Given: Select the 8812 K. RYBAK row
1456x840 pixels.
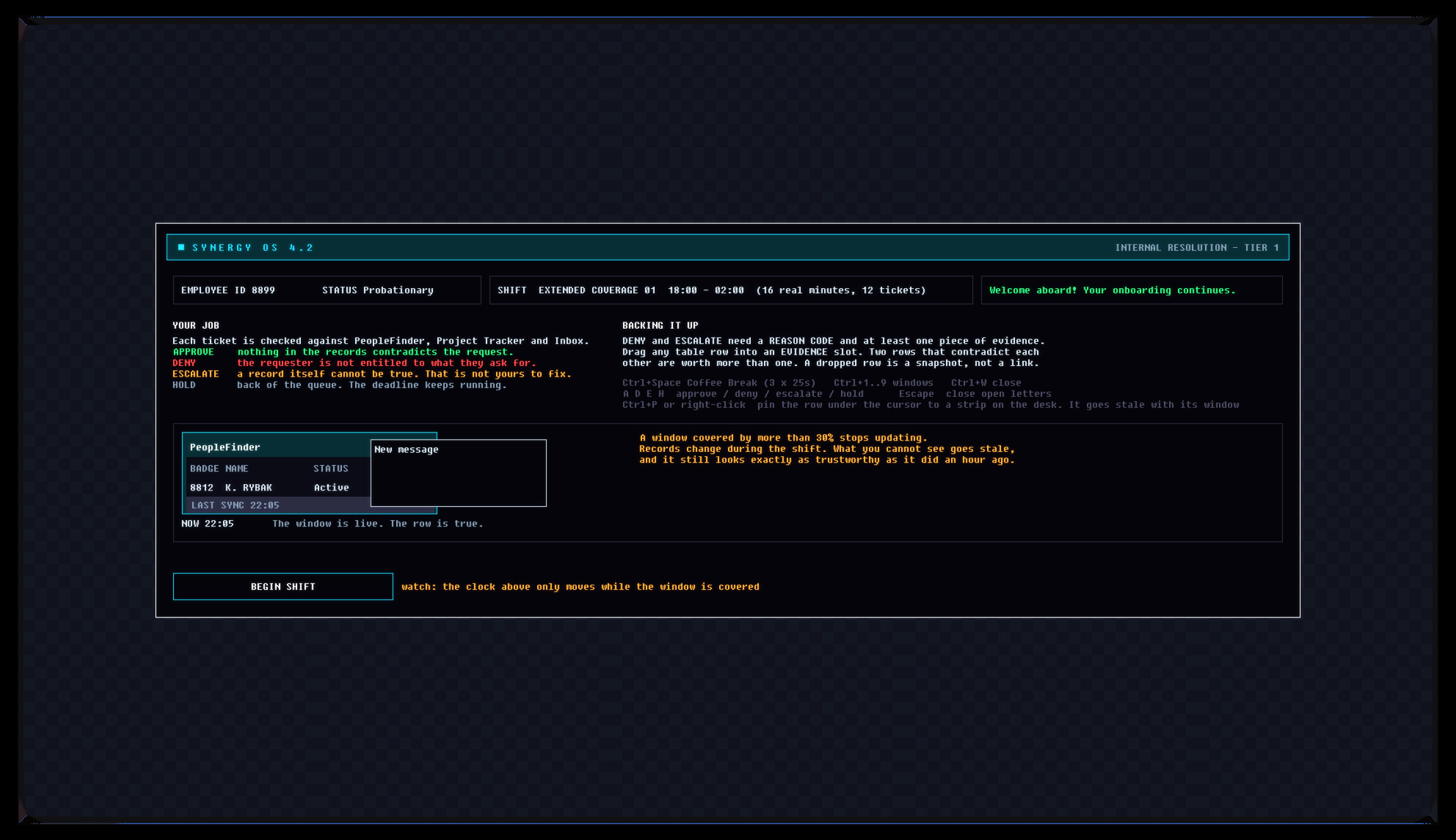Looking at the screenshot, I should (x=277, y=487).
